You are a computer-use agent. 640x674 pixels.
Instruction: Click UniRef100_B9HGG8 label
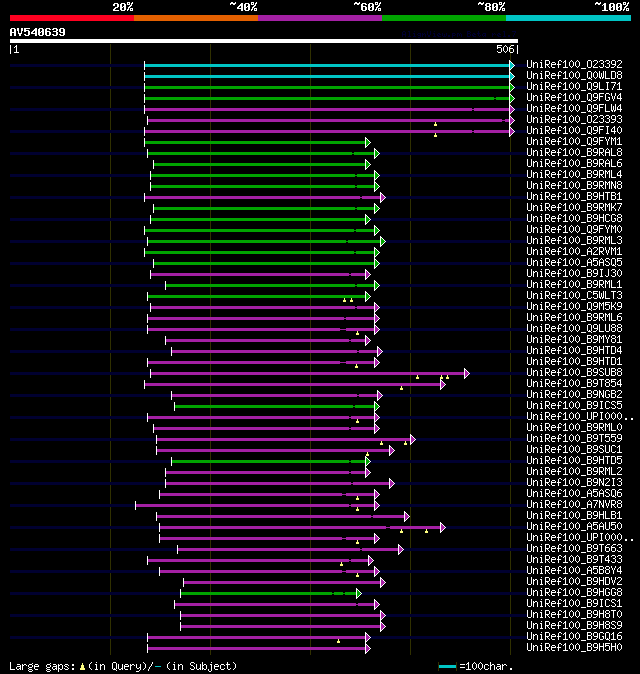click(x=574, y=592)
